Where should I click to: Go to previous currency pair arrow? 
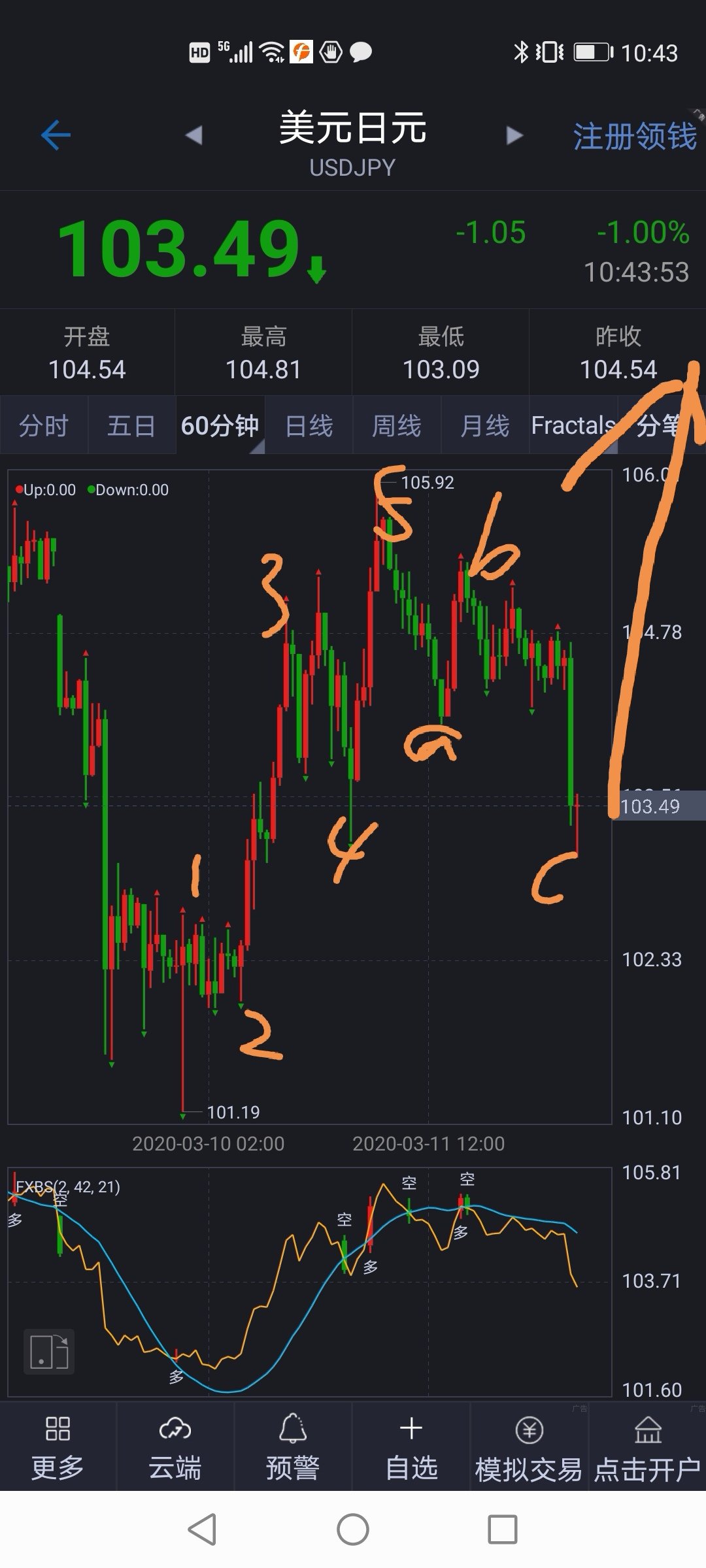pyautogui.click(x=193, y=135)
